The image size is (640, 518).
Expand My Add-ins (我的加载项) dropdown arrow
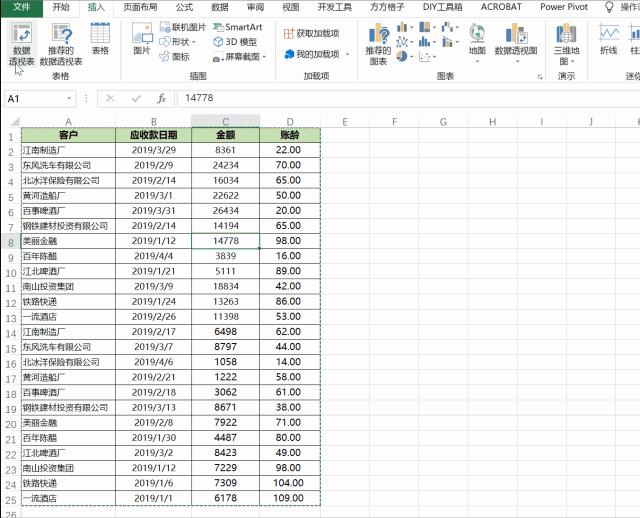coord(348,54)
